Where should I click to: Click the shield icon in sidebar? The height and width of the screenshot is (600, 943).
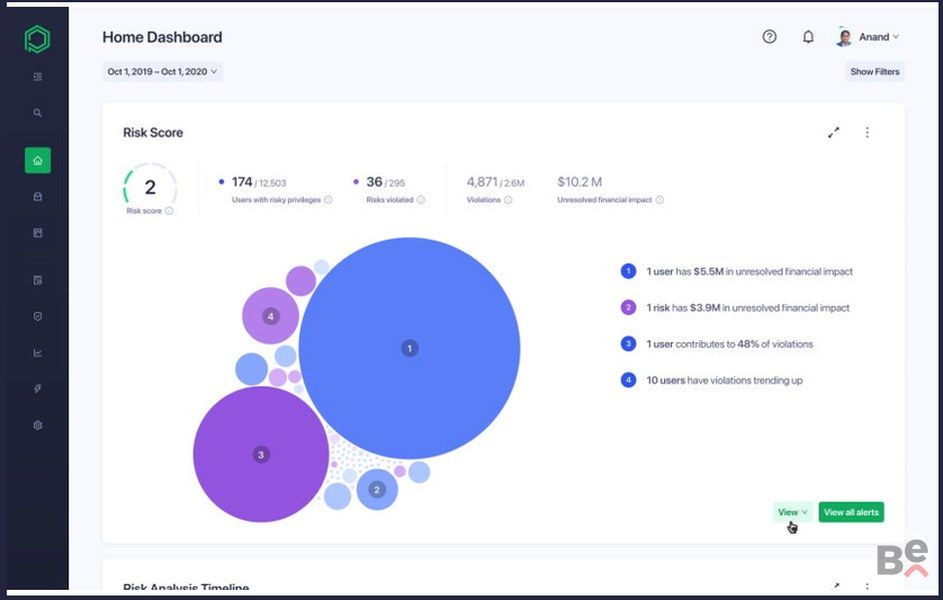point(37,316)
